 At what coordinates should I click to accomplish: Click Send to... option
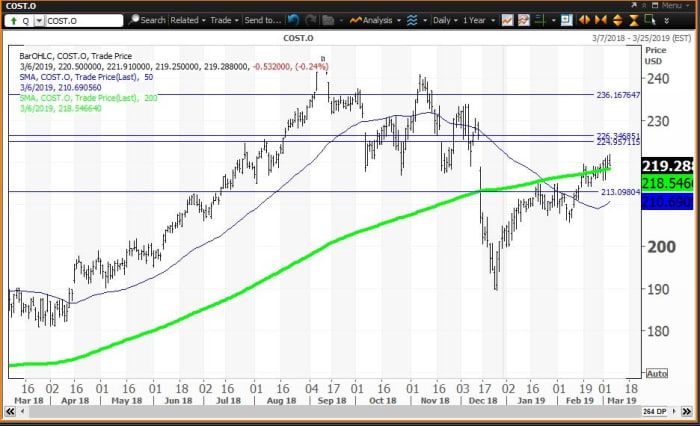262,20
